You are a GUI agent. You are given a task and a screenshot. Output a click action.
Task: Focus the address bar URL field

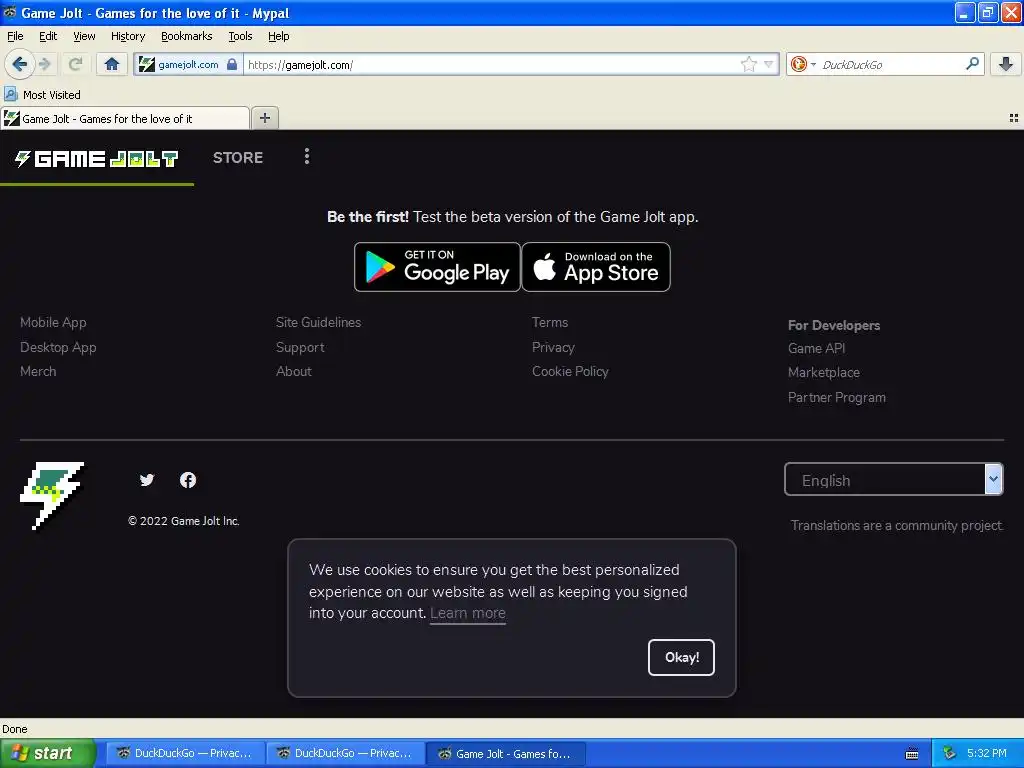[493, 64]
